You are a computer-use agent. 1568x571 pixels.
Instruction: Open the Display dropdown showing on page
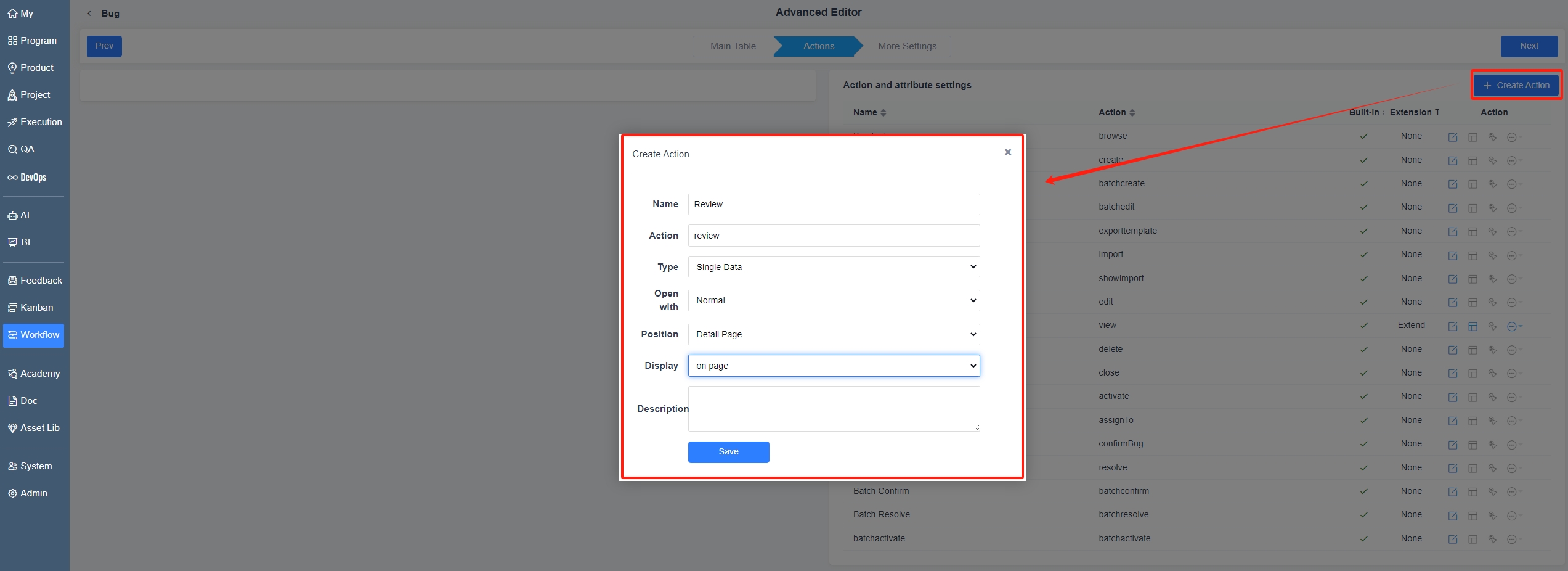pos(834,366)
